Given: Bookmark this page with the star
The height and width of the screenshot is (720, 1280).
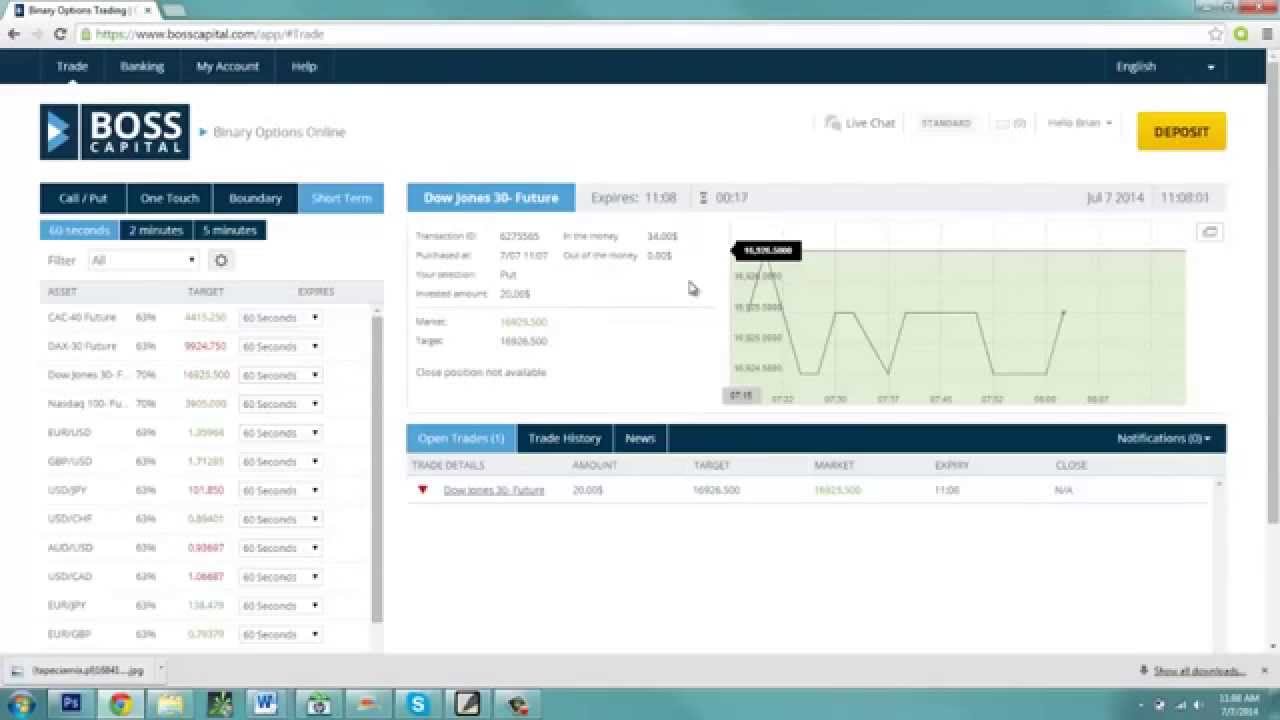Looking at the screenshot, I should [x=1215, y=34].
